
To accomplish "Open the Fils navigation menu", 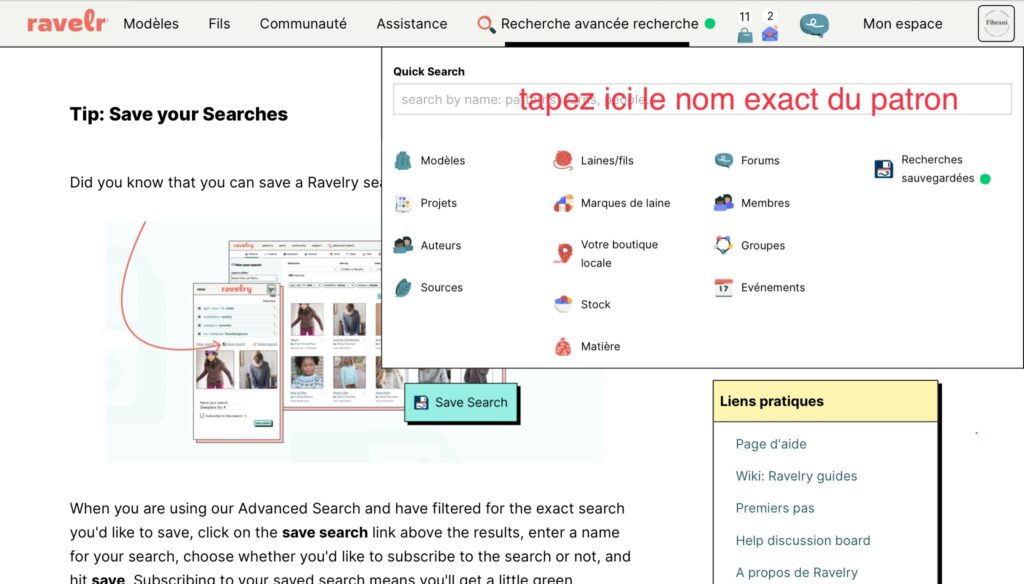I will tap(219, 24).
